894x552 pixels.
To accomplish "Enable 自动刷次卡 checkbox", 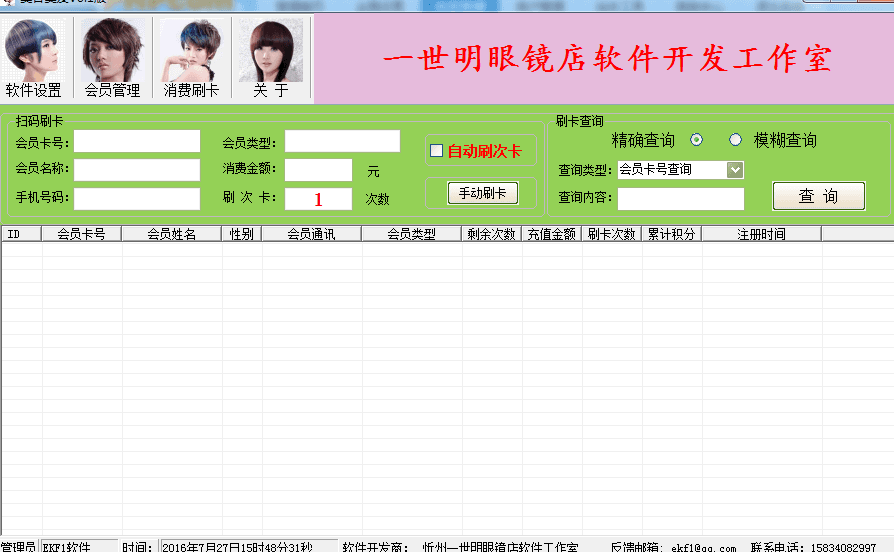I will click(x=436, y=151).
